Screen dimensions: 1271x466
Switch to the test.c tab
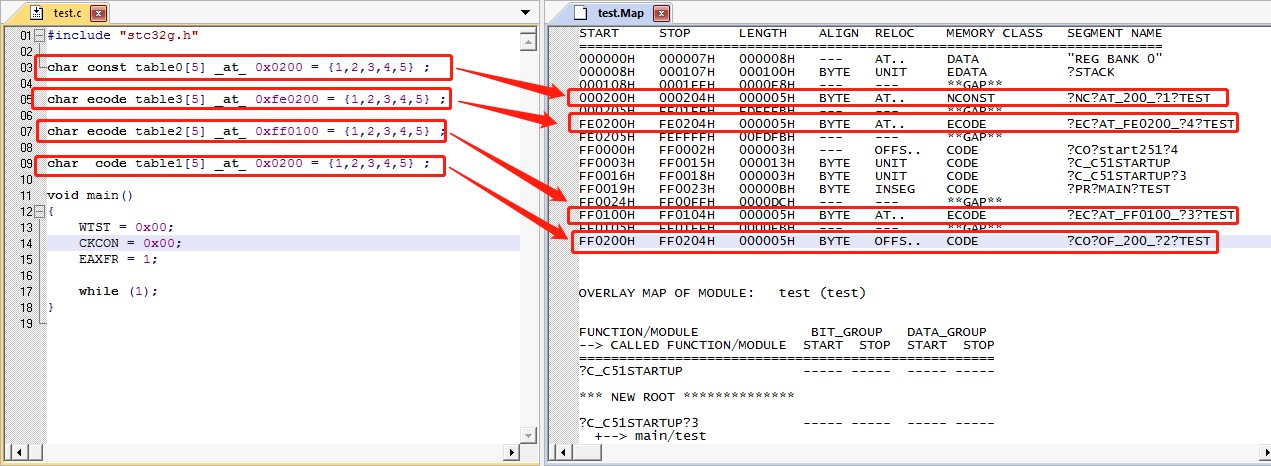68,13
